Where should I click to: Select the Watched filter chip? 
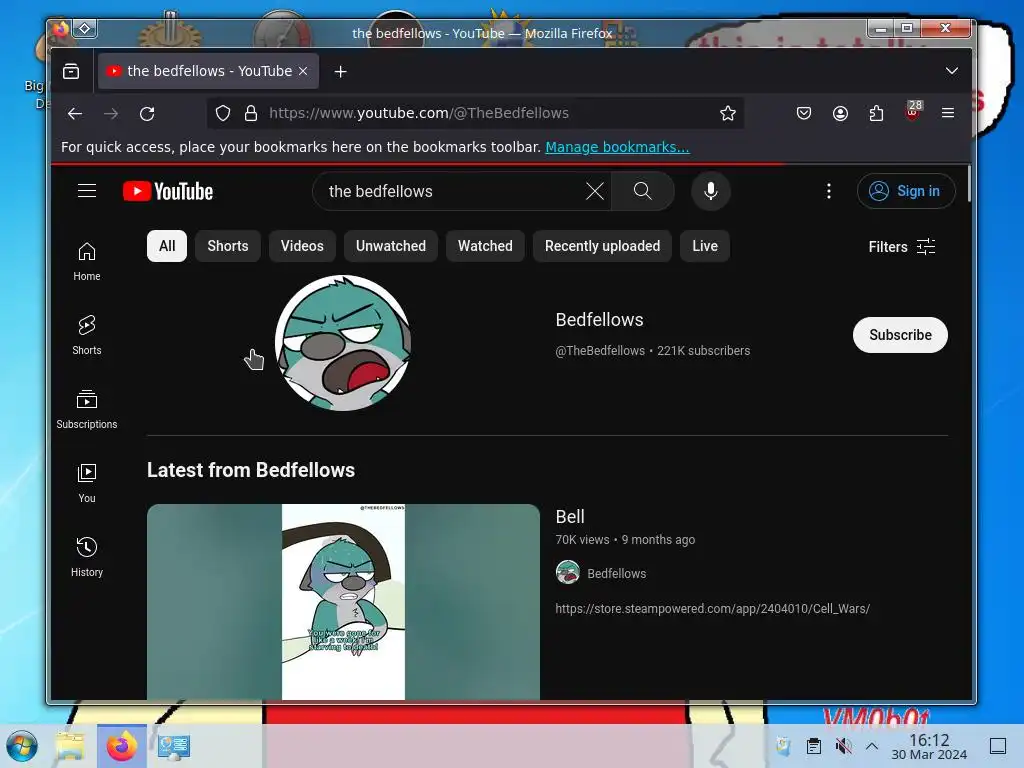pyautogui.click(x=485, y=246)
